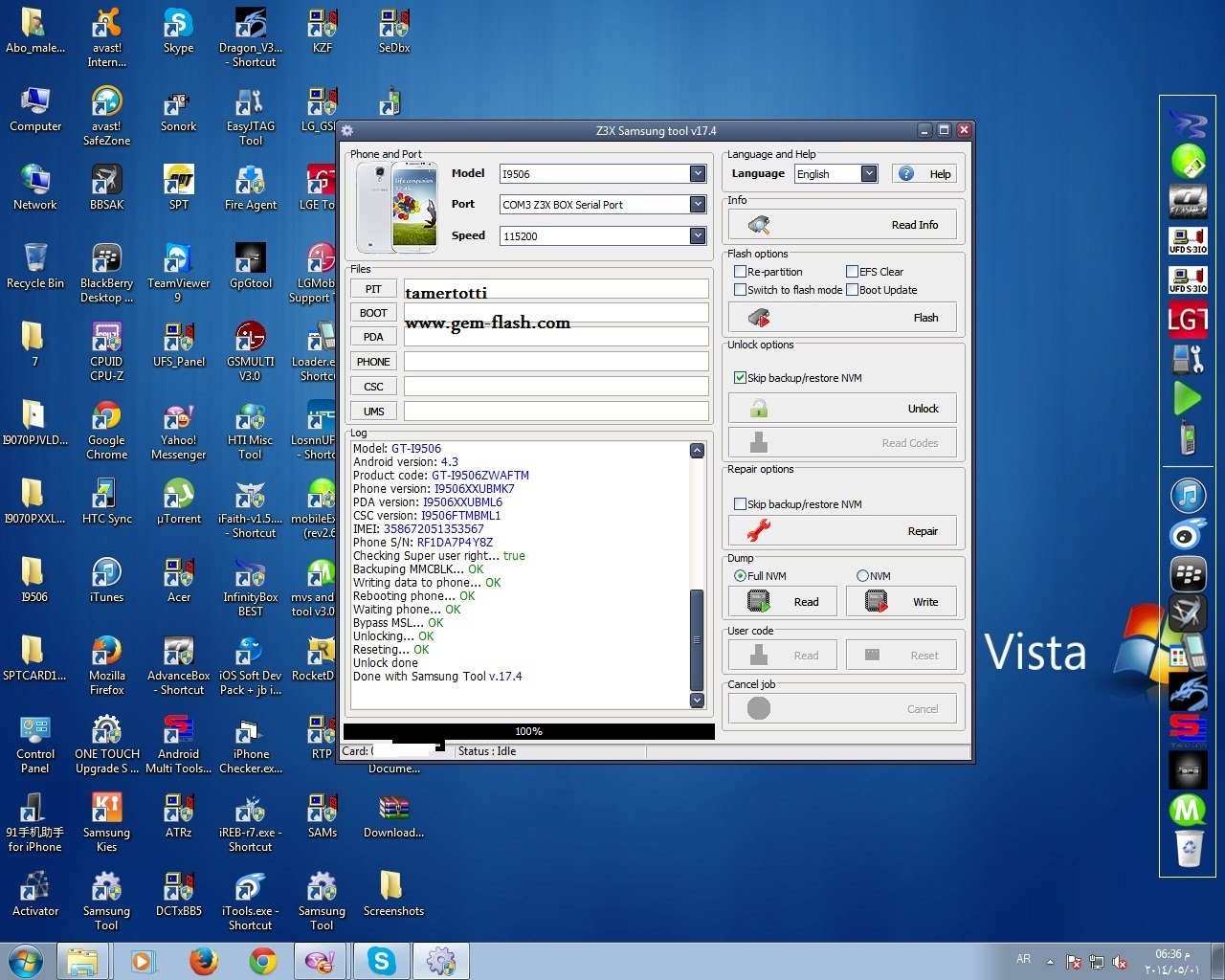Click the 'Unlock done' log line
The height and width of the screenshot is (980, 1225).
[386, 663]
